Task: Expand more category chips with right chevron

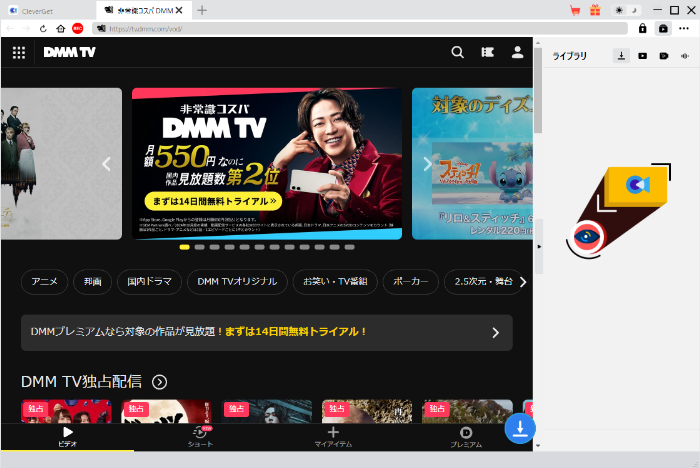Action: pyautogui.click(x=523, y=282)
